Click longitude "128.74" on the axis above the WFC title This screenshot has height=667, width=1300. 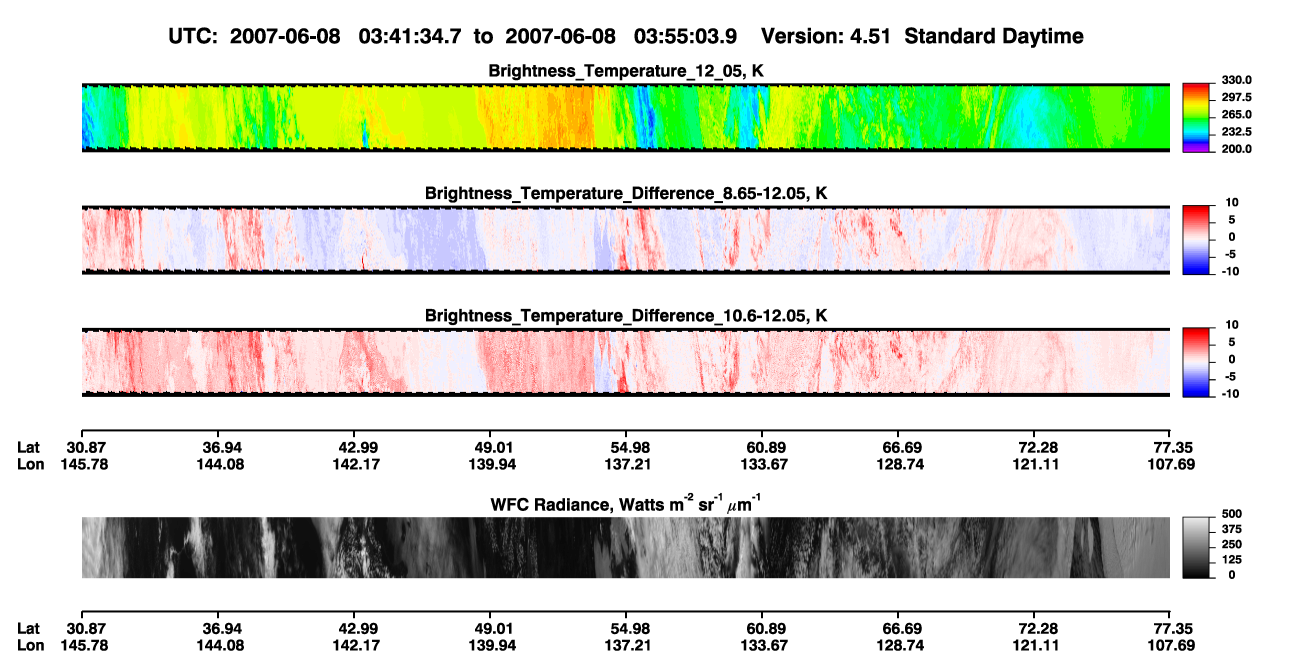(899, 464)
